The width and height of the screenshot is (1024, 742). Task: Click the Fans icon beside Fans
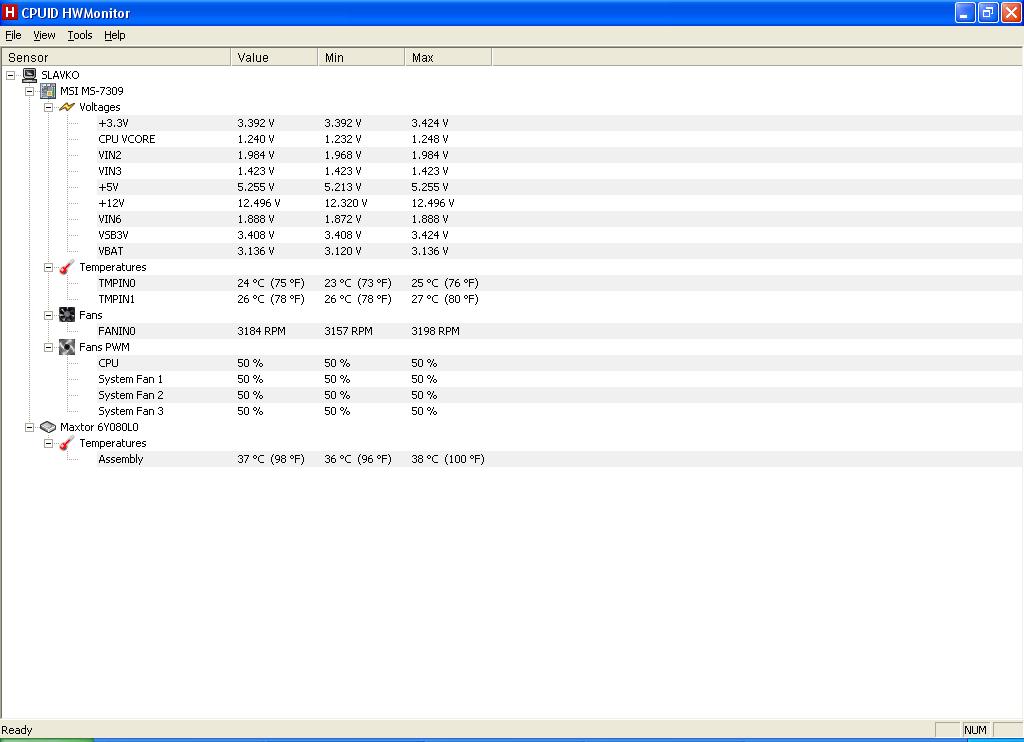click(67, 315)
